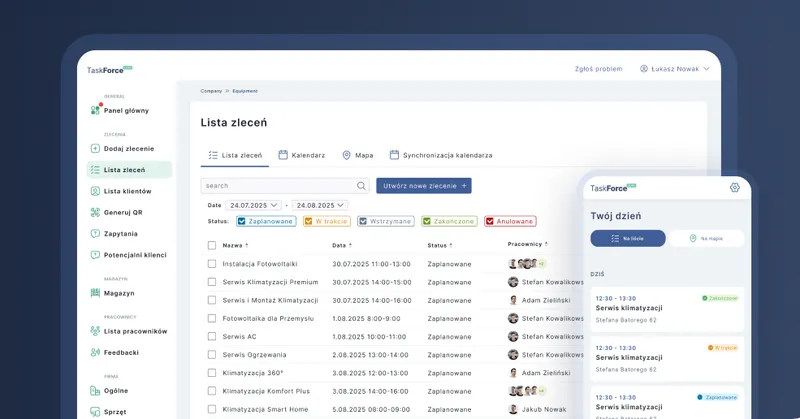Screen dimensions: 800x419
Task: Switch to the Kalendarz tab
Action: tap(302, 155)
